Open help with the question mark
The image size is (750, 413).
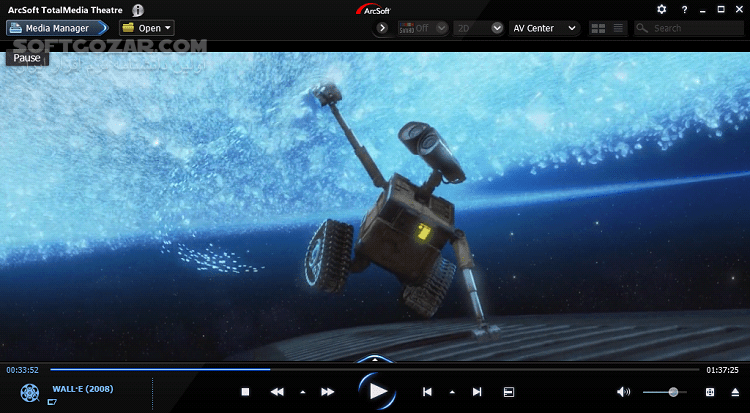(x=682, y=9)
